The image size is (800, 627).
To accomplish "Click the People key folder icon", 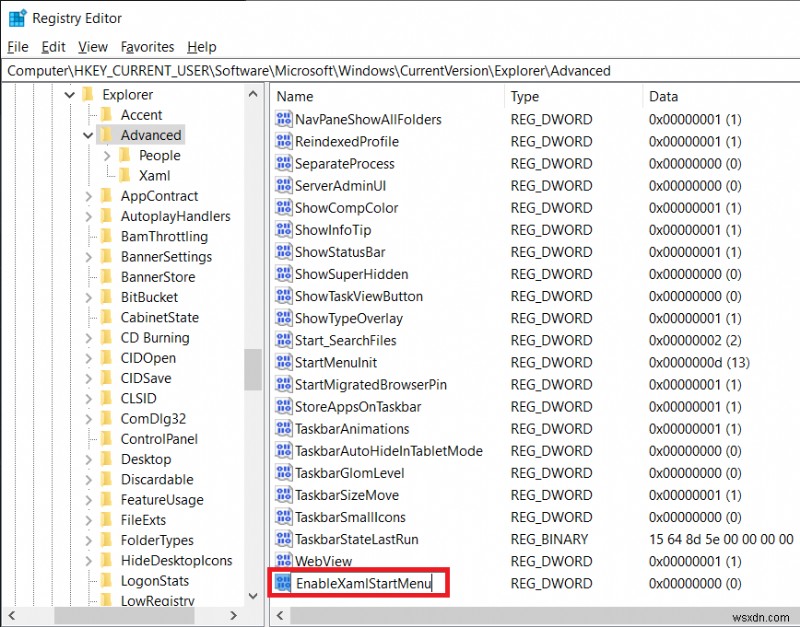I will point(126,155).
